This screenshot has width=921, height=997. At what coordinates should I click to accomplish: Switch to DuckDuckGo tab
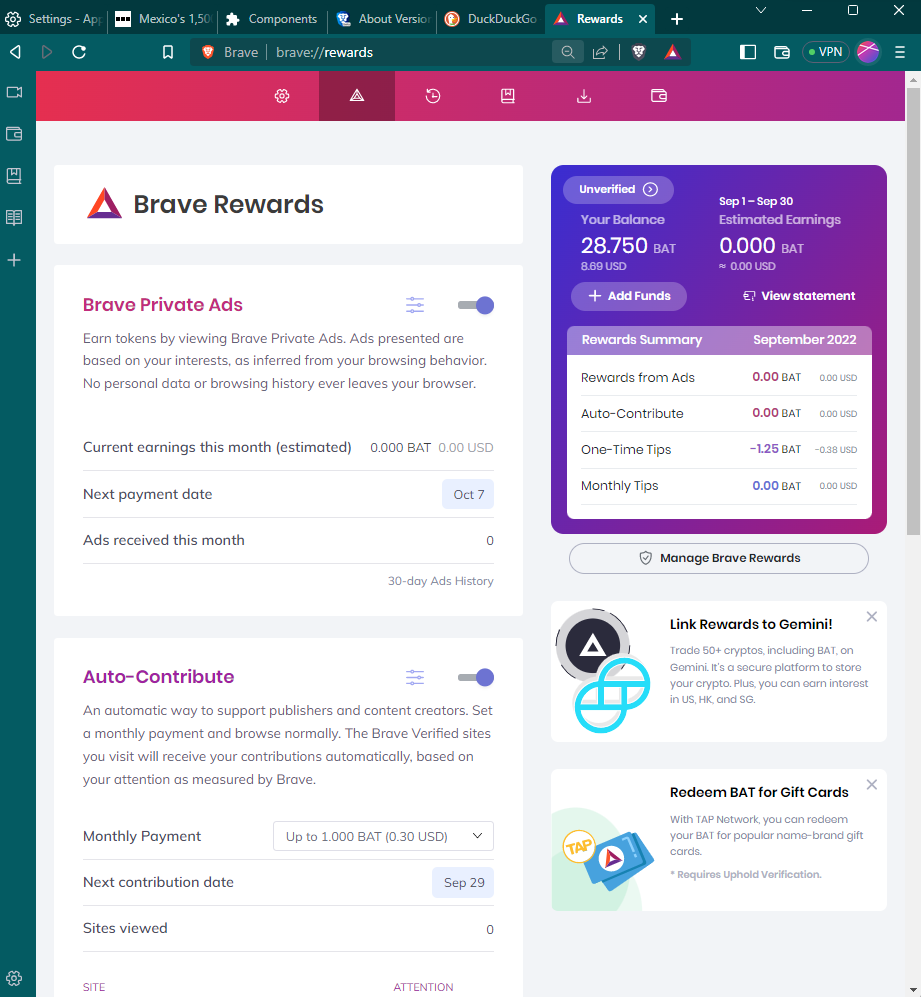point(491,19)
